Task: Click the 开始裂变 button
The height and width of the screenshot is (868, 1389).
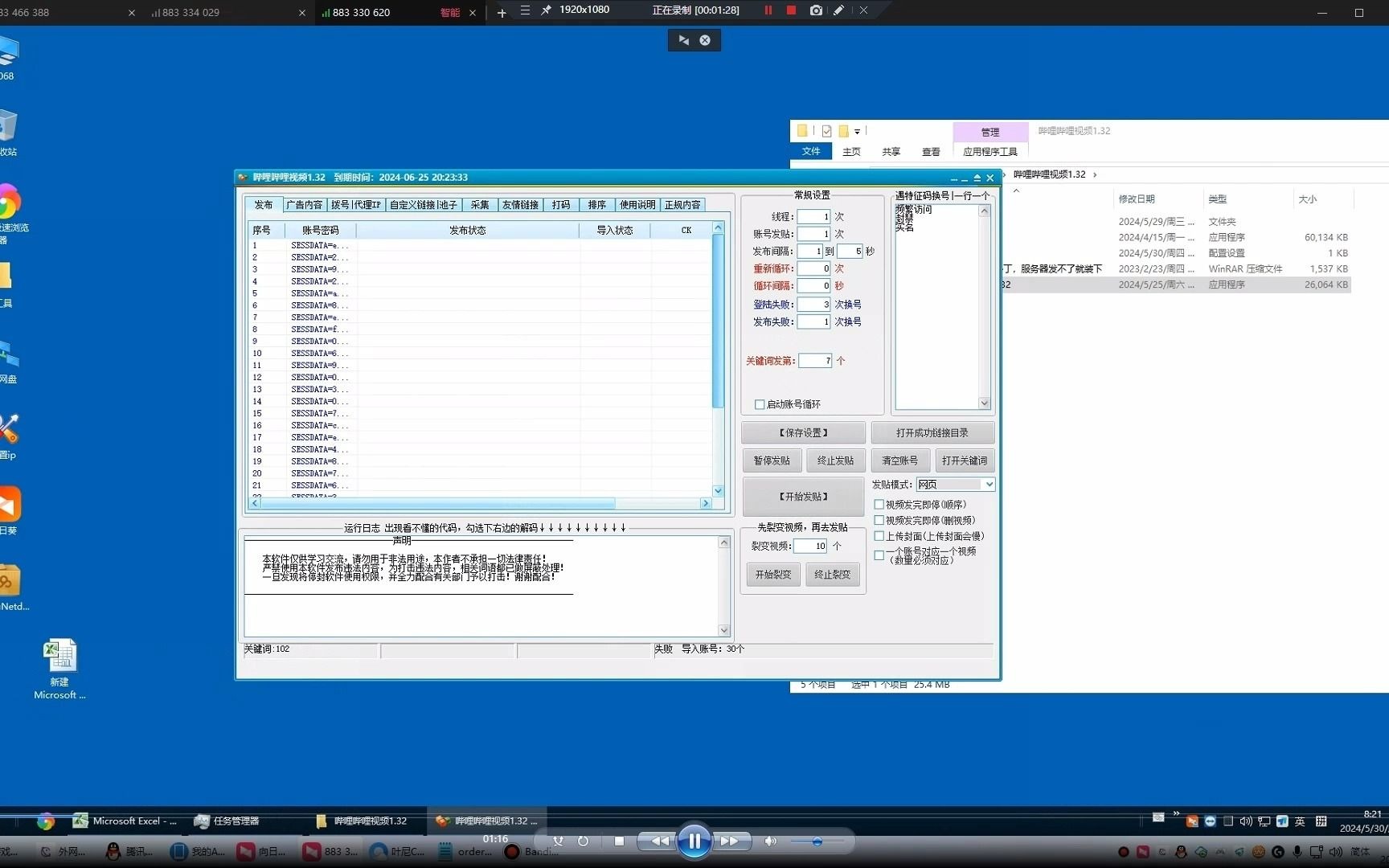Action: point(773,575)
